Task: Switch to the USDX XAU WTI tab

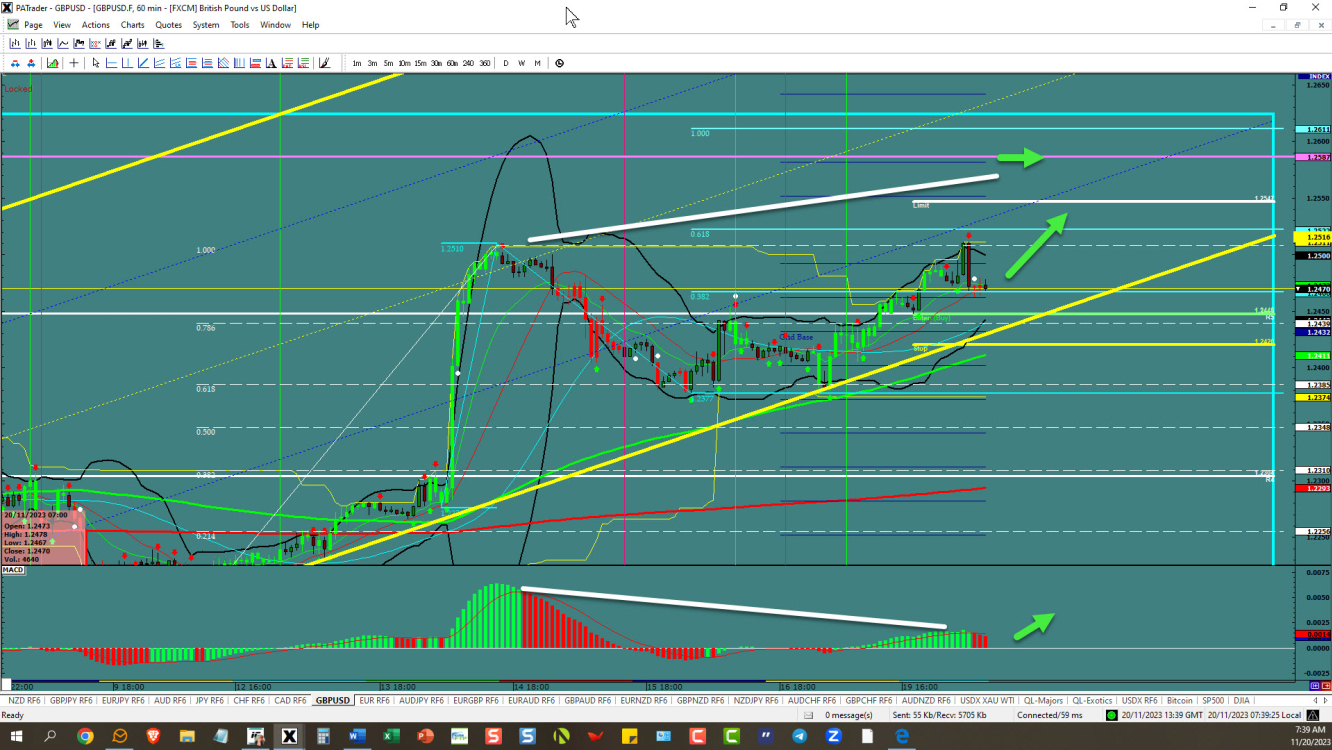Action: tap(987, 700)
